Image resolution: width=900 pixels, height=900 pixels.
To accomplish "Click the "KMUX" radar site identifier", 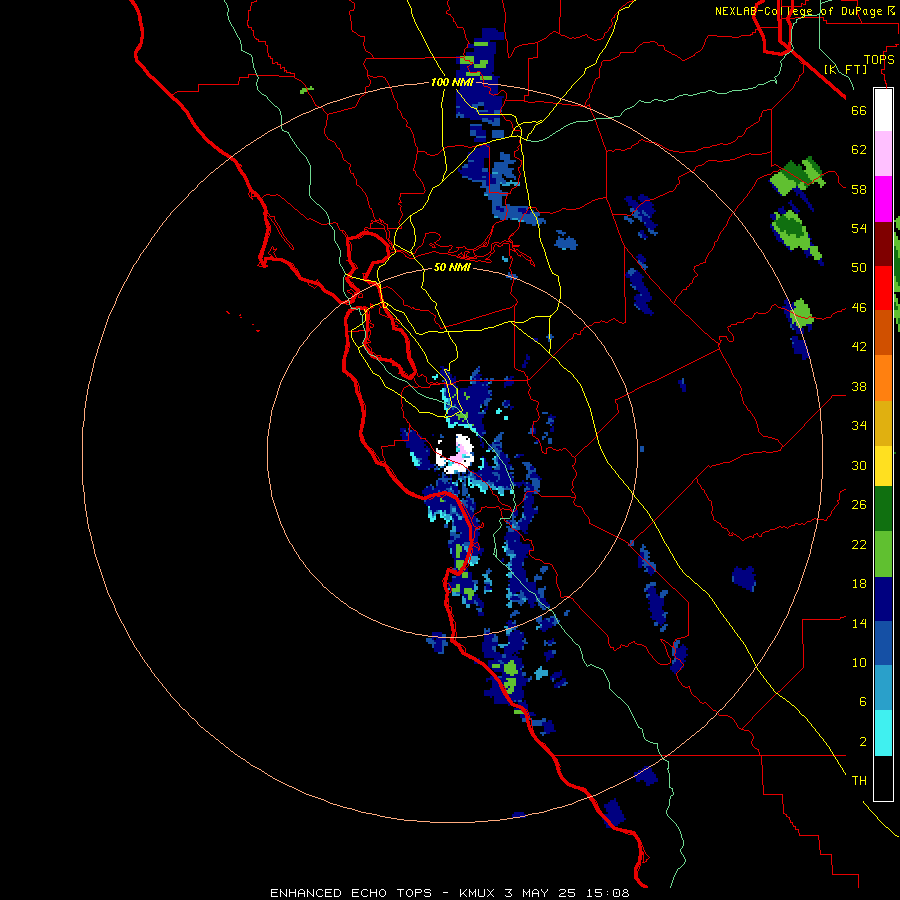I will tap(478, 893).
